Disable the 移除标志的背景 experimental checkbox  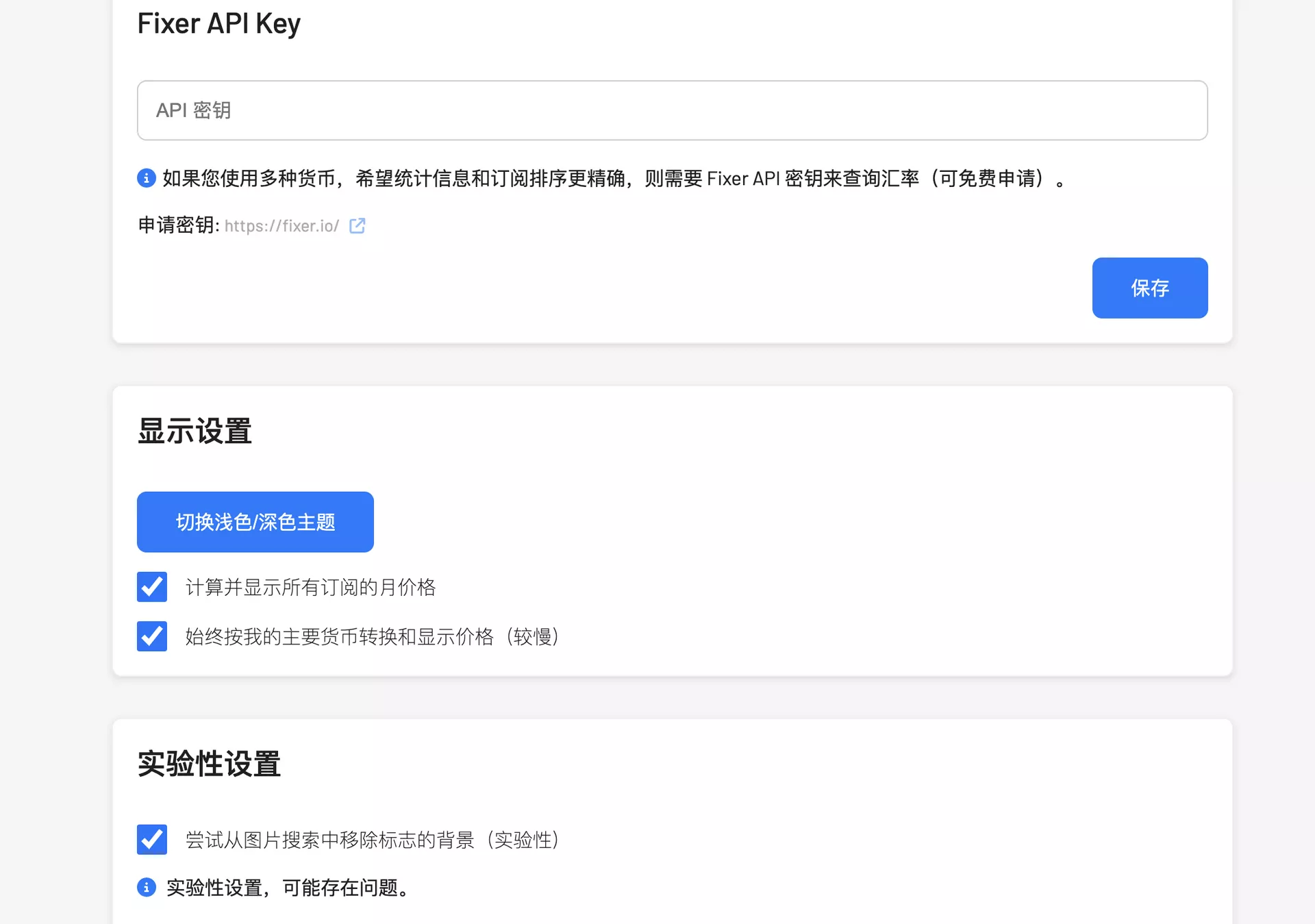[152, 840]
